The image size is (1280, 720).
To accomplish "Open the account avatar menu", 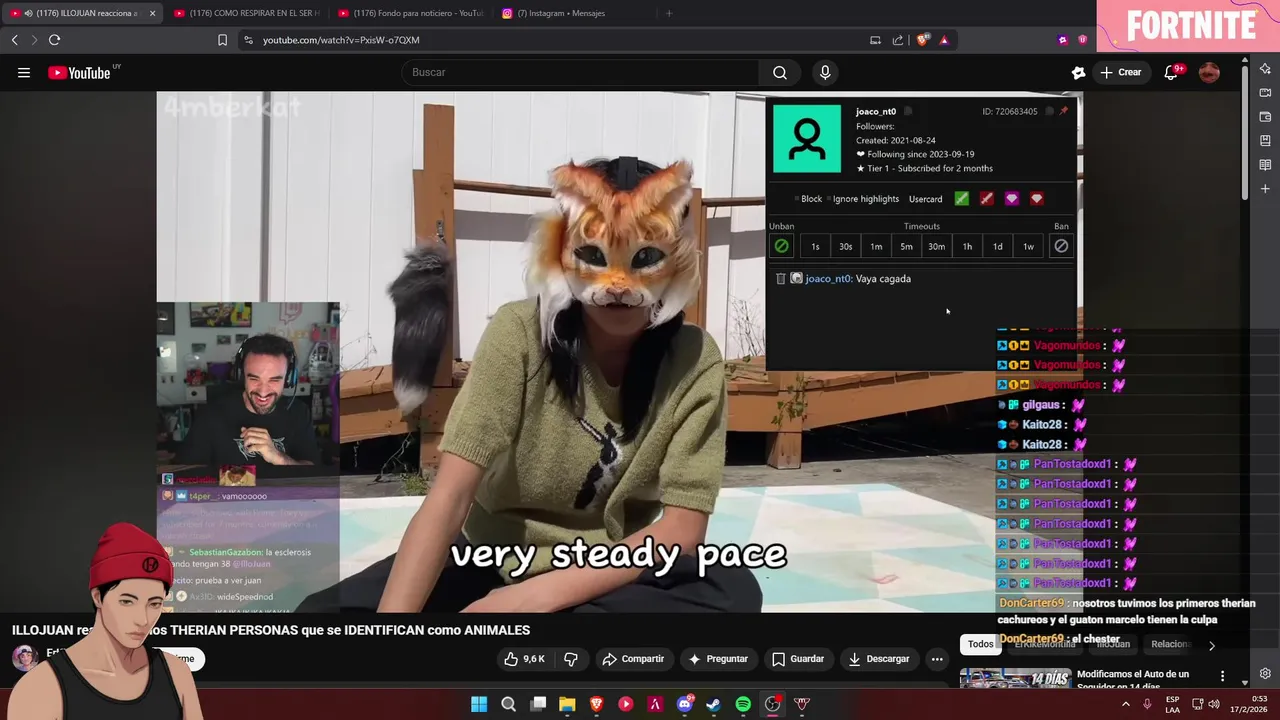I will click(1209, 72).
